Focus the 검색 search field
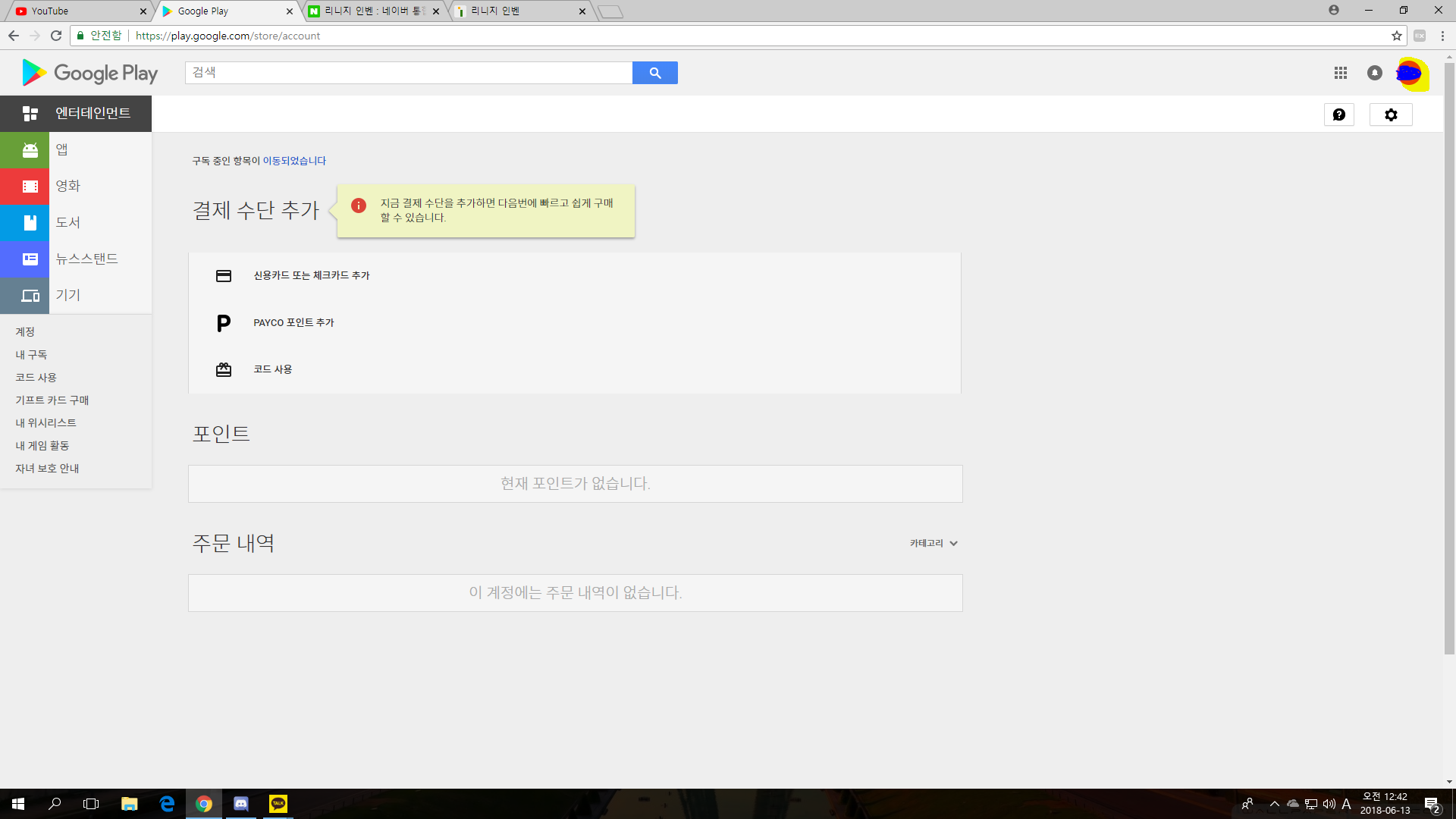 tap(409, 73)
